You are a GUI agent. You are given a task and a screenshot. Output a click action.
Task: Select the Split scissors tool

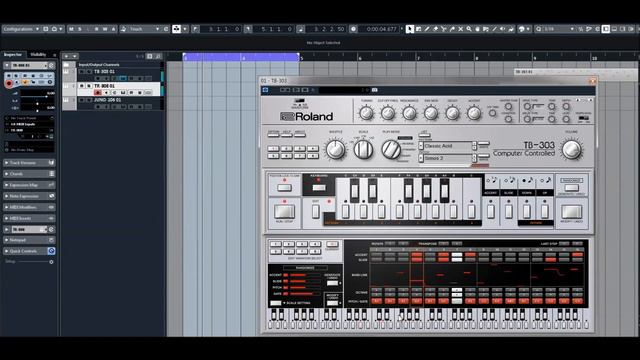444,29
